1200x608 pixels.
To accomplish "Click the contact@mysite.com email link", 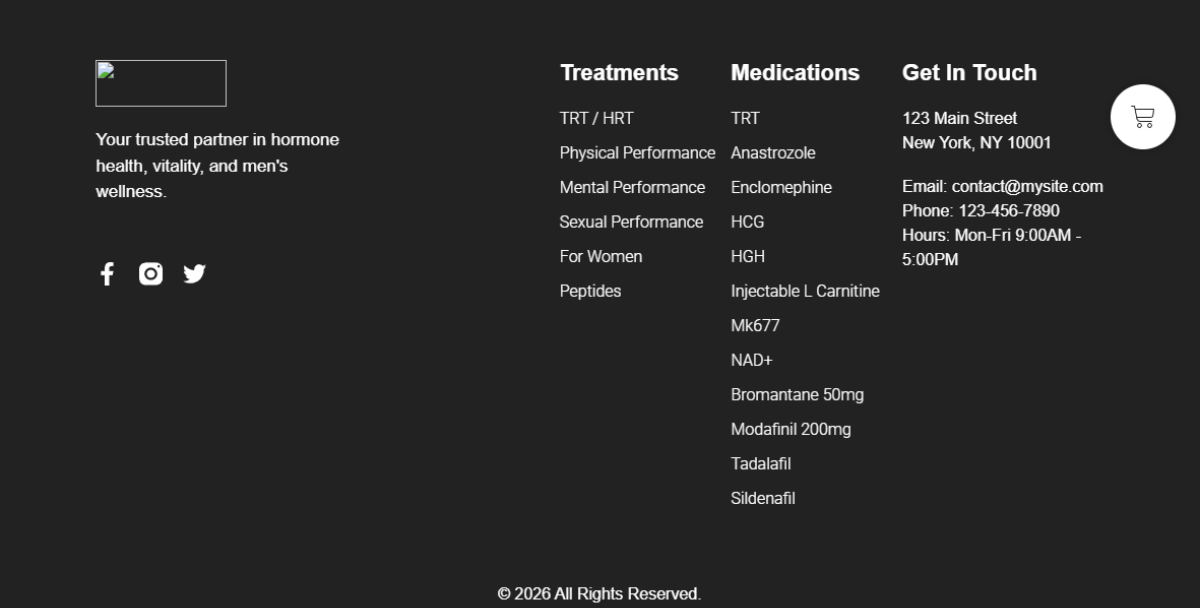I will (1027, 186).
